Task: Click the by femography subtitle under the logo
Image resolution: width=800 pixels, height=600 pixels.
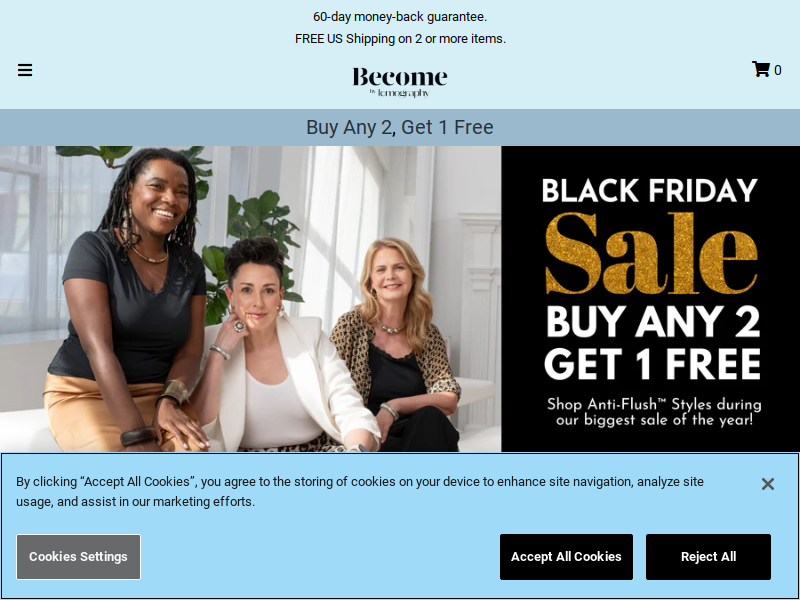Action: [399, 93]
